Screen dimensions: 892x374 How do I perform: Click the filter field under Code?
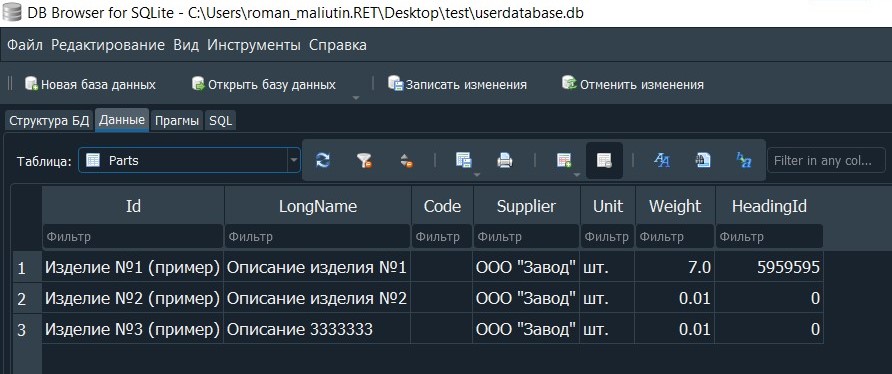point(442,237)
